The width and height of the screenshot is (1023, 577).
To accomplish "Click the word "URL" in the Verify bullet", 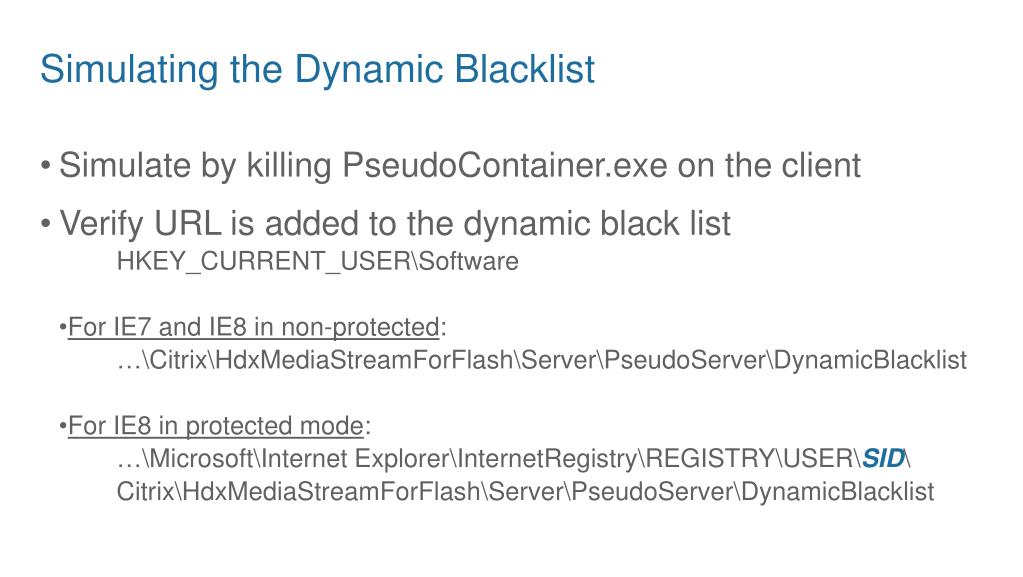I will 188,223.
